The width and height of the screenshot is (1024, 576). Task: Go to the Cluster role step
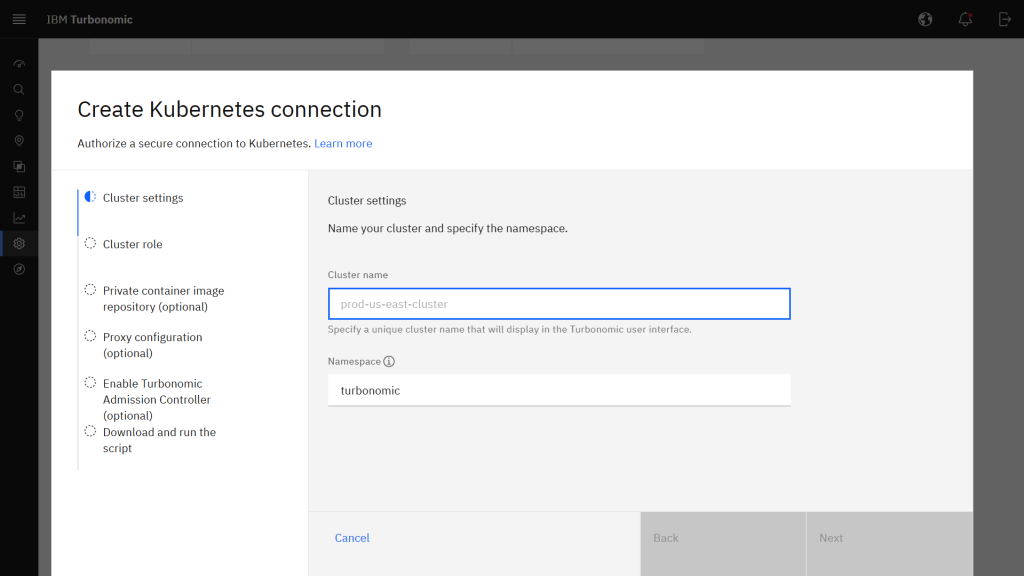click(x=133, y=244)
